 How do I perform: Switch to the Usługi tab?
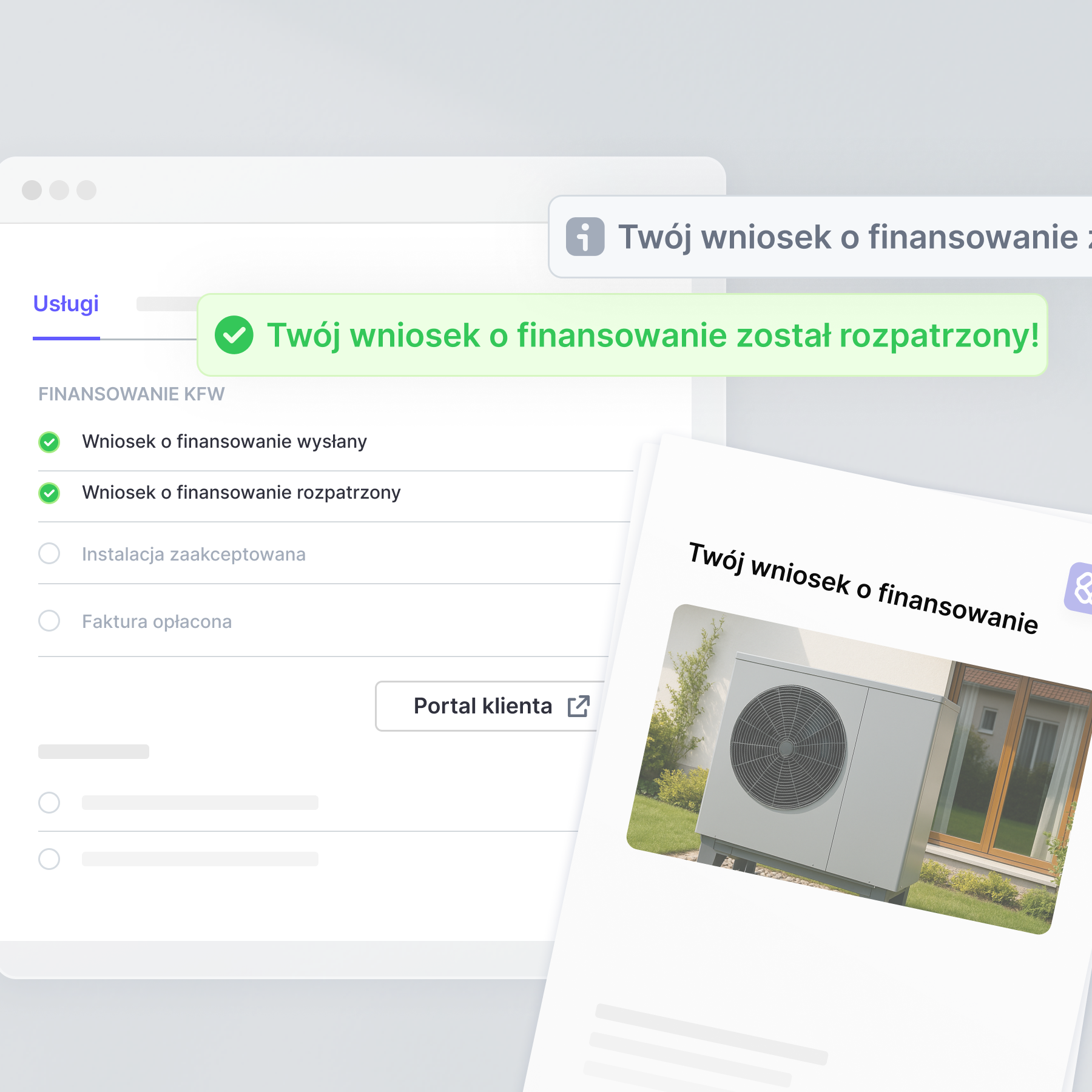[x=66, y=304]
